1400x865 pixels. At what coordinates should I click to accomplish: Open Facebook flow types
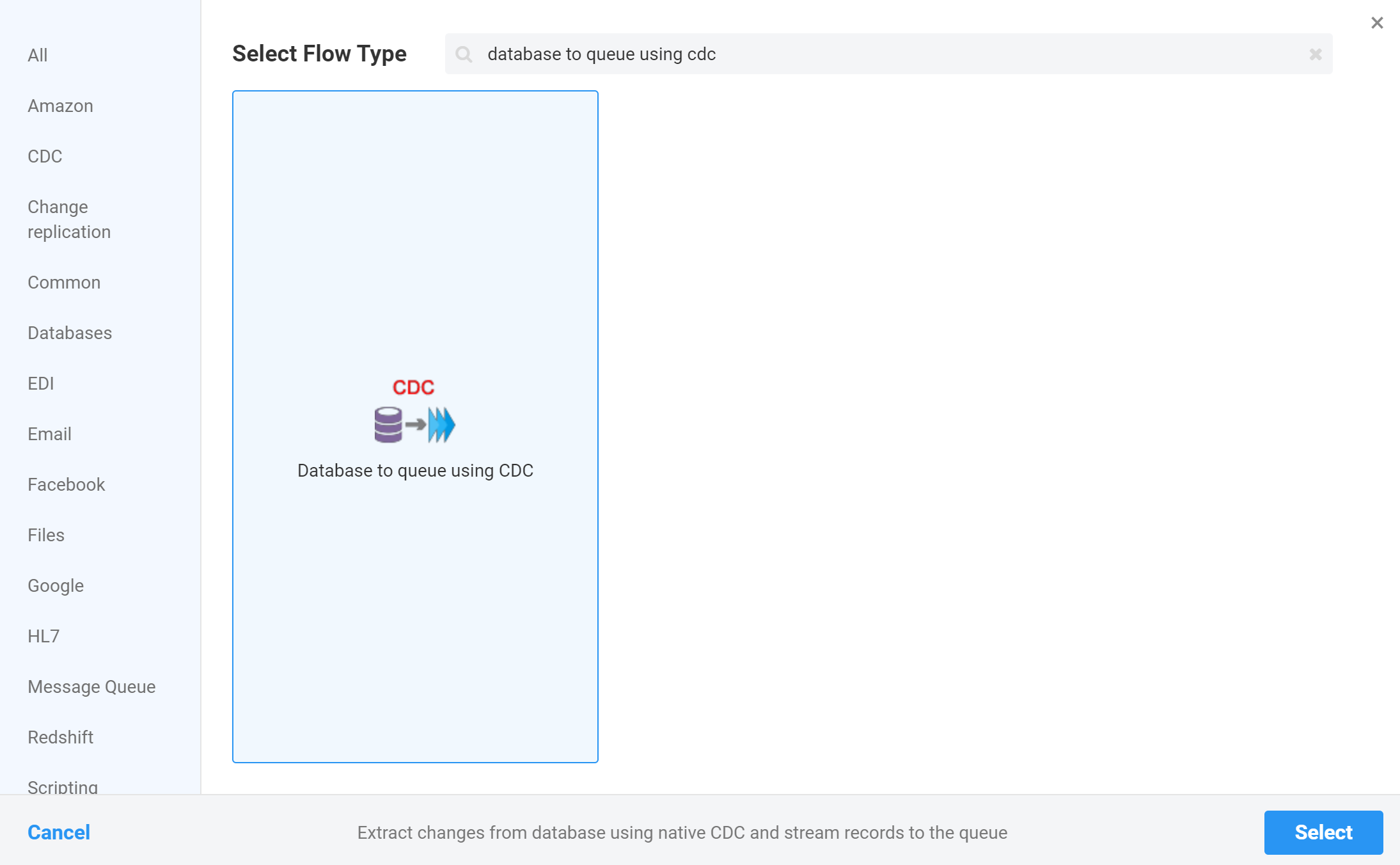[x=66, y=484]
